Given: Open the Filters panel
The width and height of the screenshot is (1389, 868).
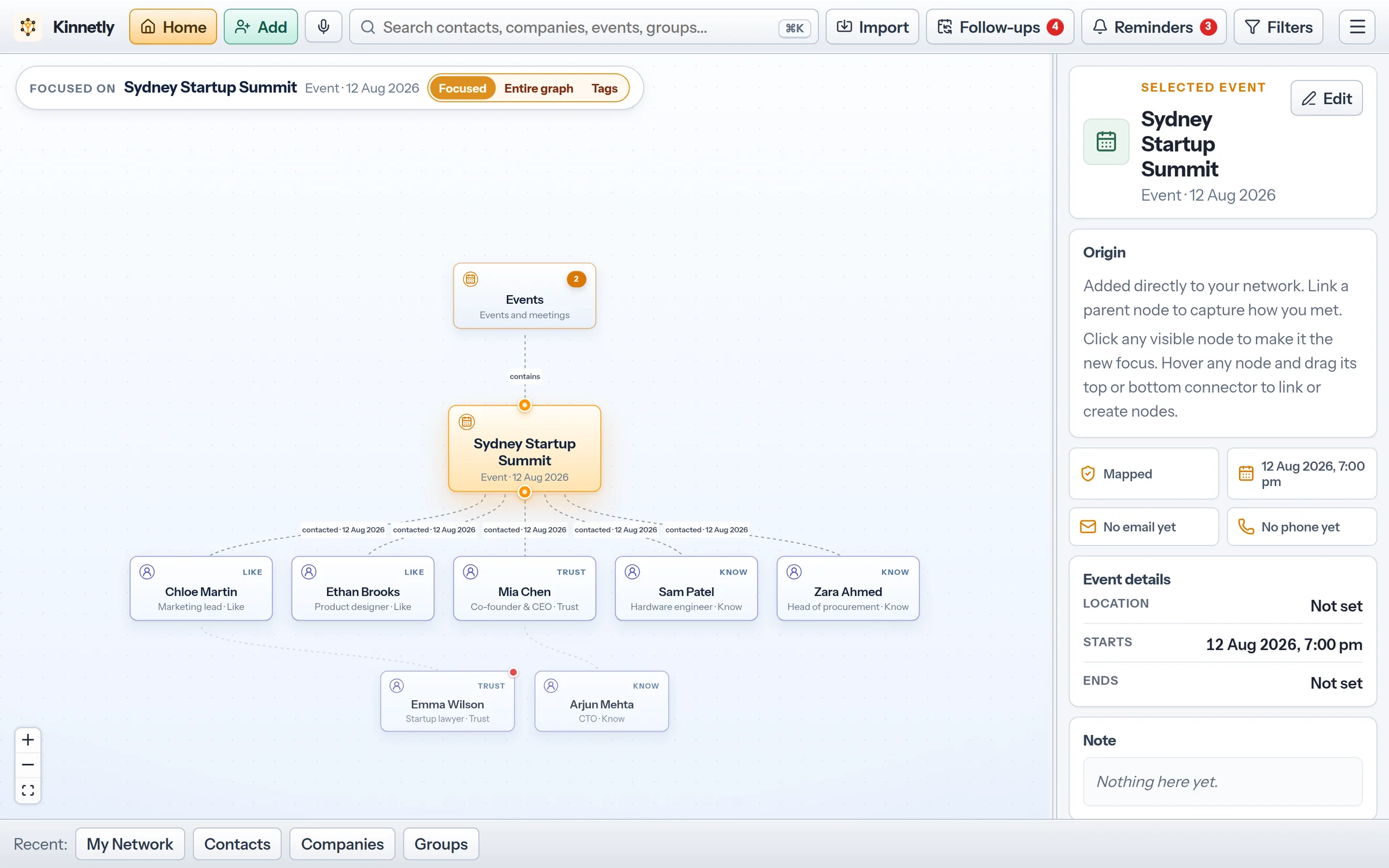Looking at the screenshot, I should [x=1278, y=27].
